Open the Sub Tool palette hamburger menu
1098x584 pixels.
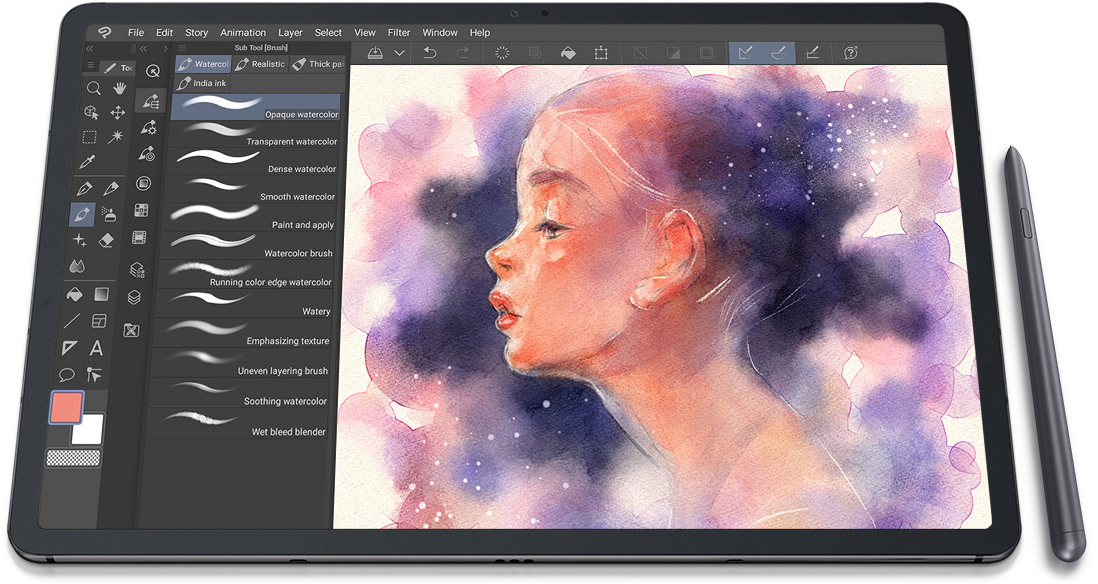(x=182, y=47)
